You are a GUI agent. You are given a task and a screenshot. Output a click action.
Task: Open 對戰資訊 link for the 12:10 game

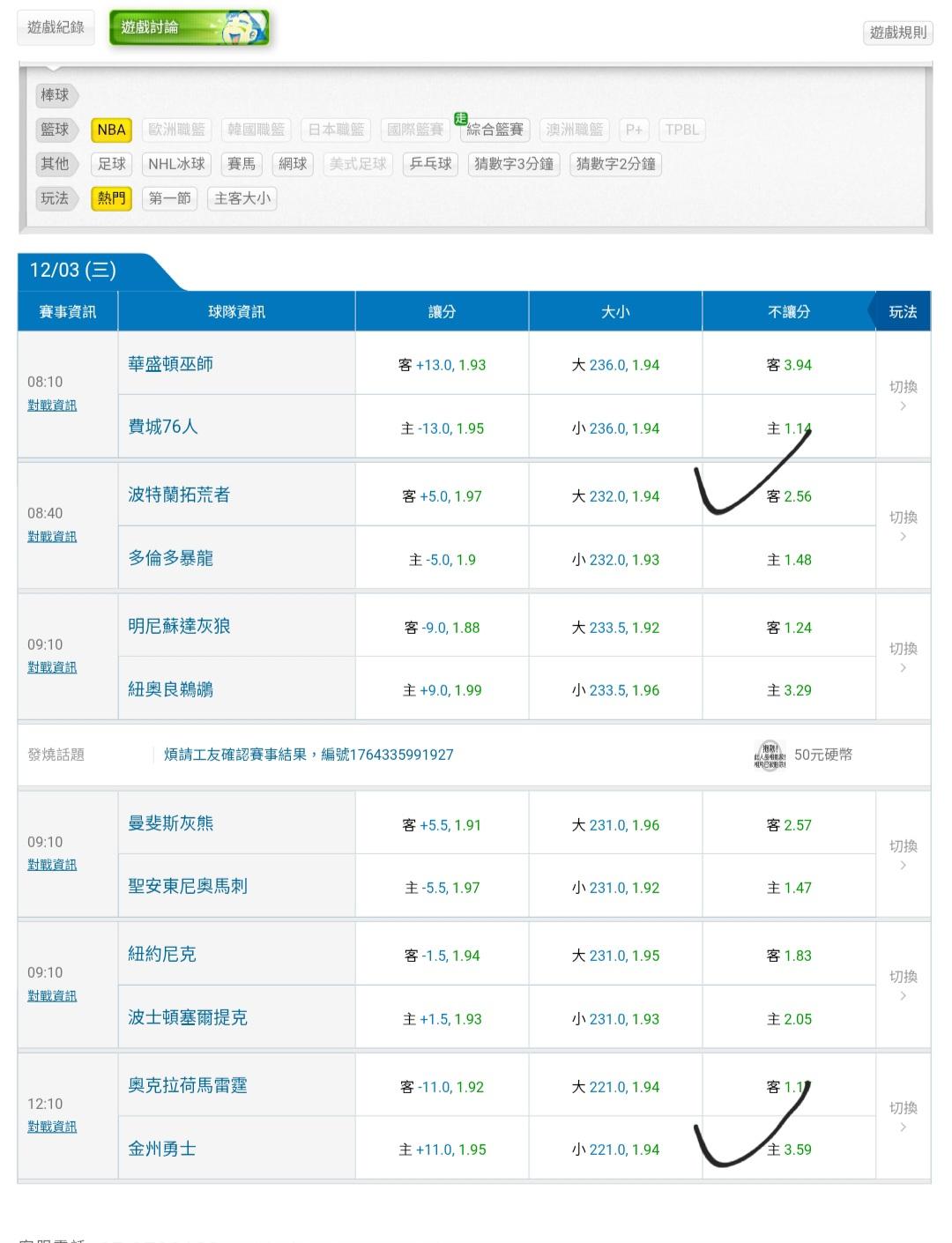pyautogui.click(x=52, y=1127)
